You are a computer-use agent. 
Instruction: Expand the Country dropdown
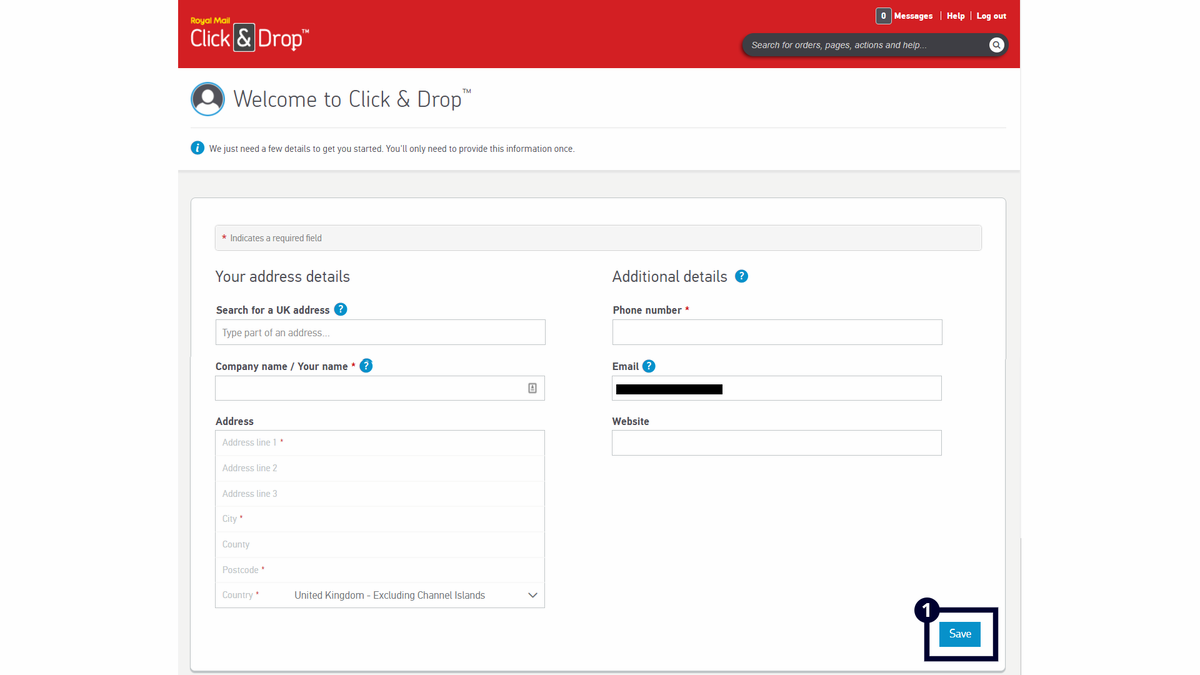coord(380,595)
